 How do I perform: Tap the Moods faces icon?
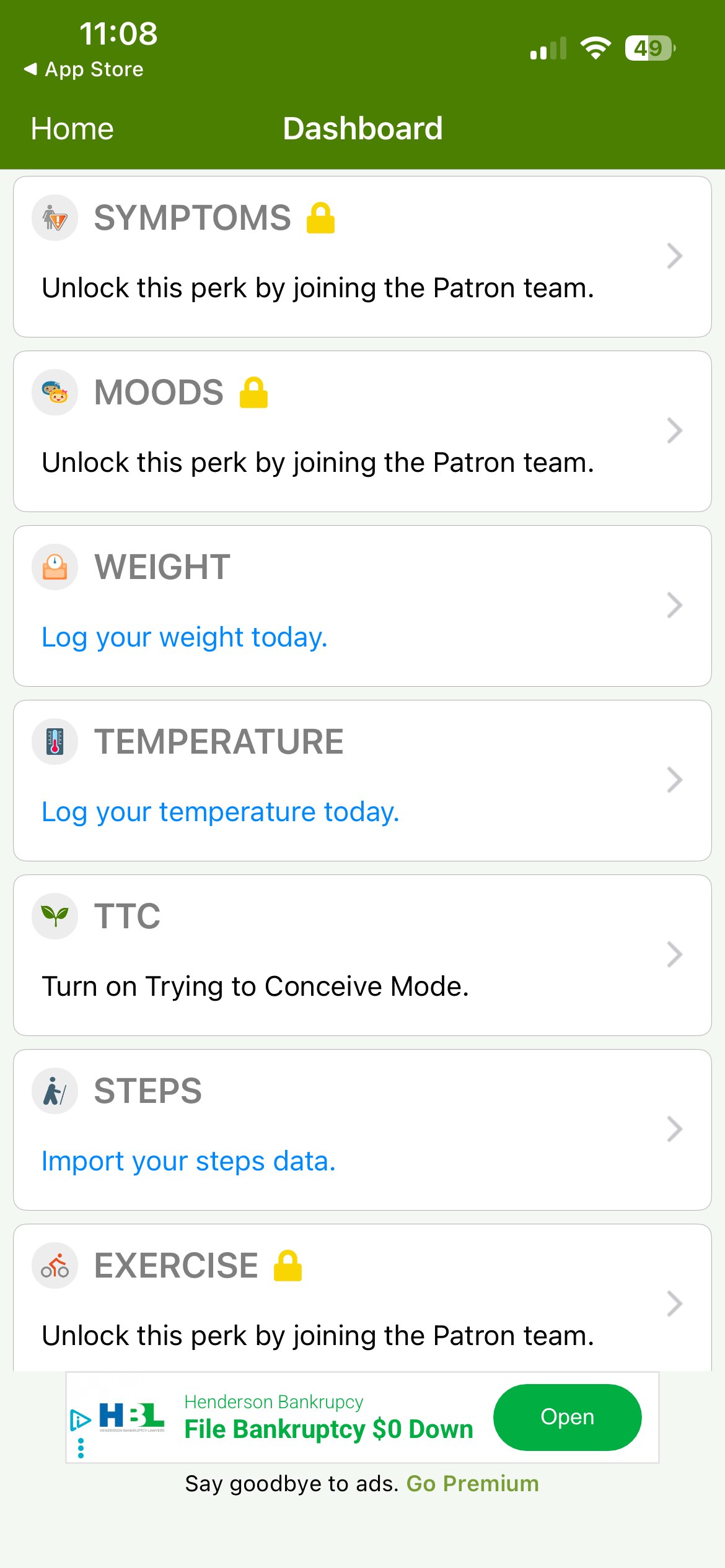tap(55, 393)
